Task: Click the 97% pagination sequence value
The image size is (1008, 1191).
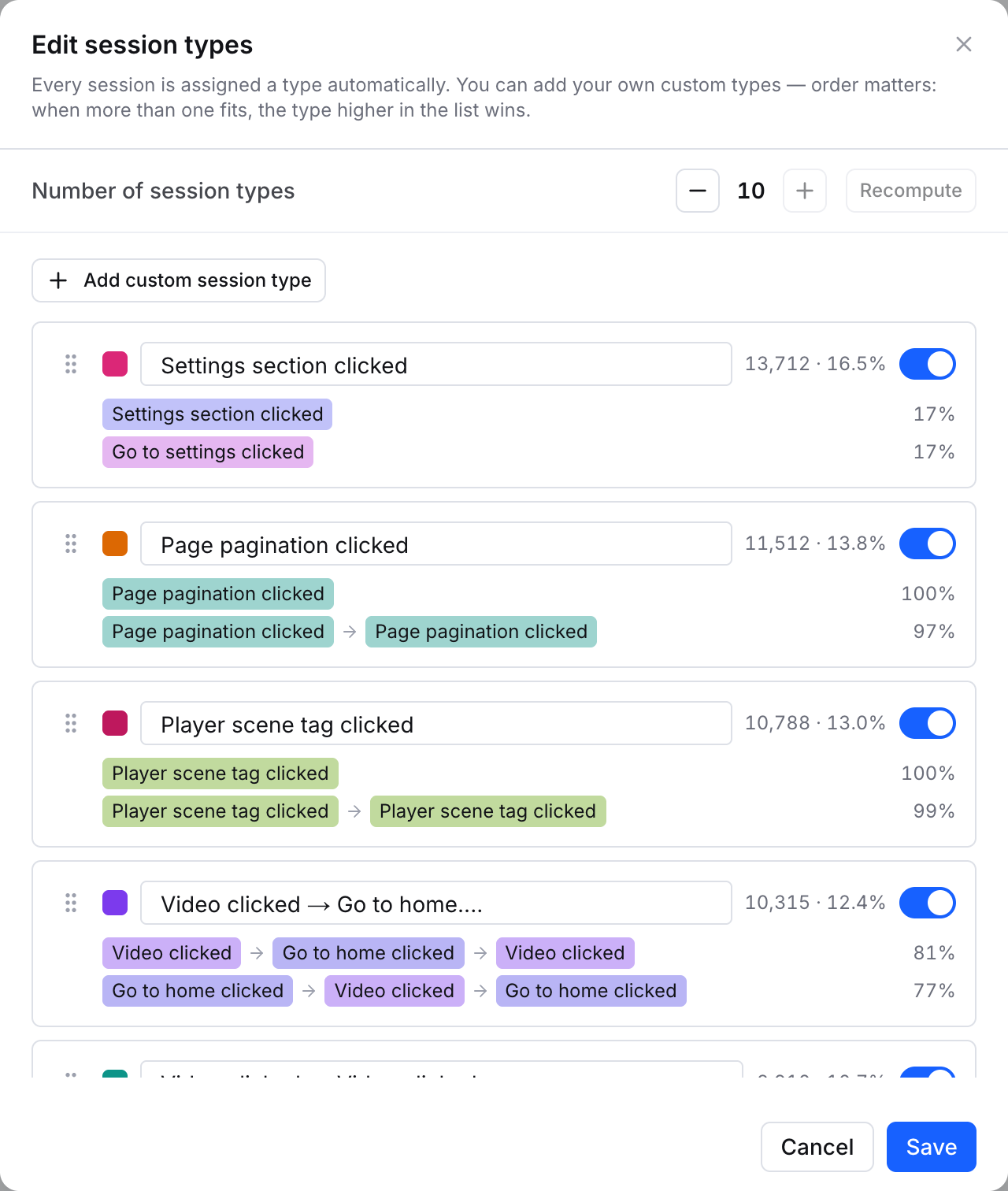Action: [x=934, y=632]
